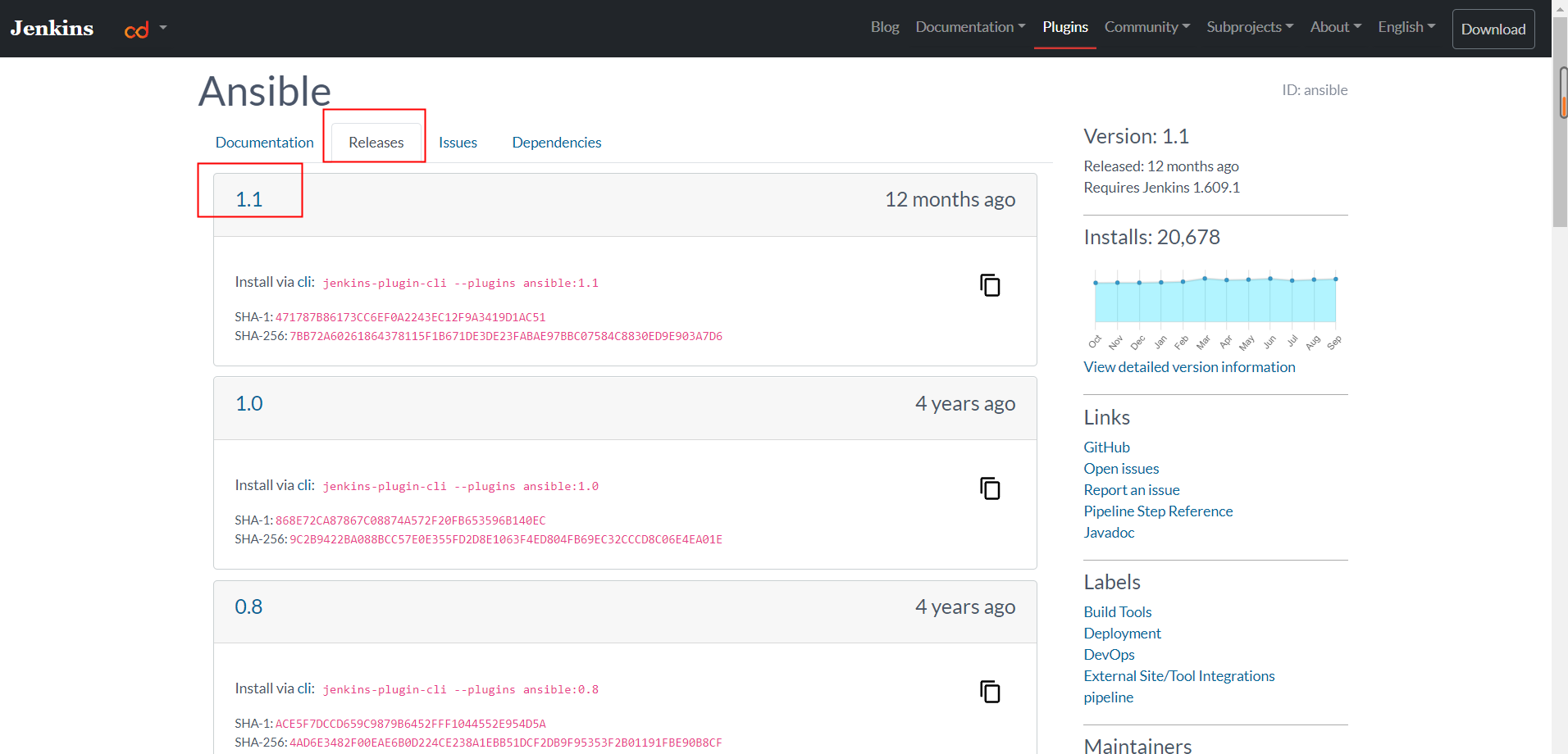This screenshot has height=754, width=1568.
Task: Select the version 1.0 SHA-1 hash
Action: tap(410, 520)
